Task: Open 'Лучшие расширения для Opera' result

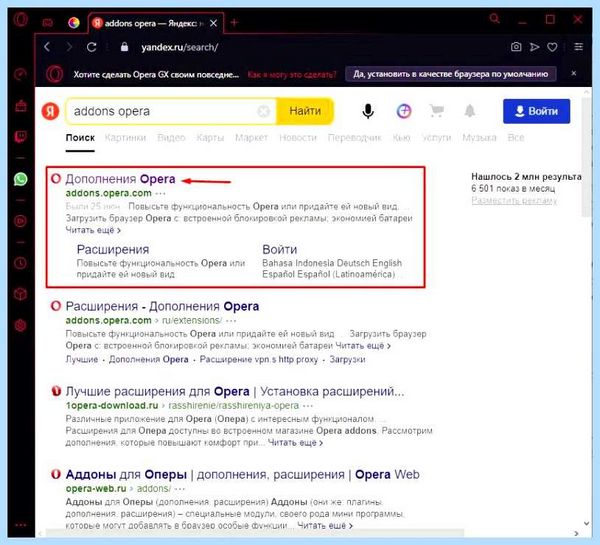Action: (x=235, y=391)
